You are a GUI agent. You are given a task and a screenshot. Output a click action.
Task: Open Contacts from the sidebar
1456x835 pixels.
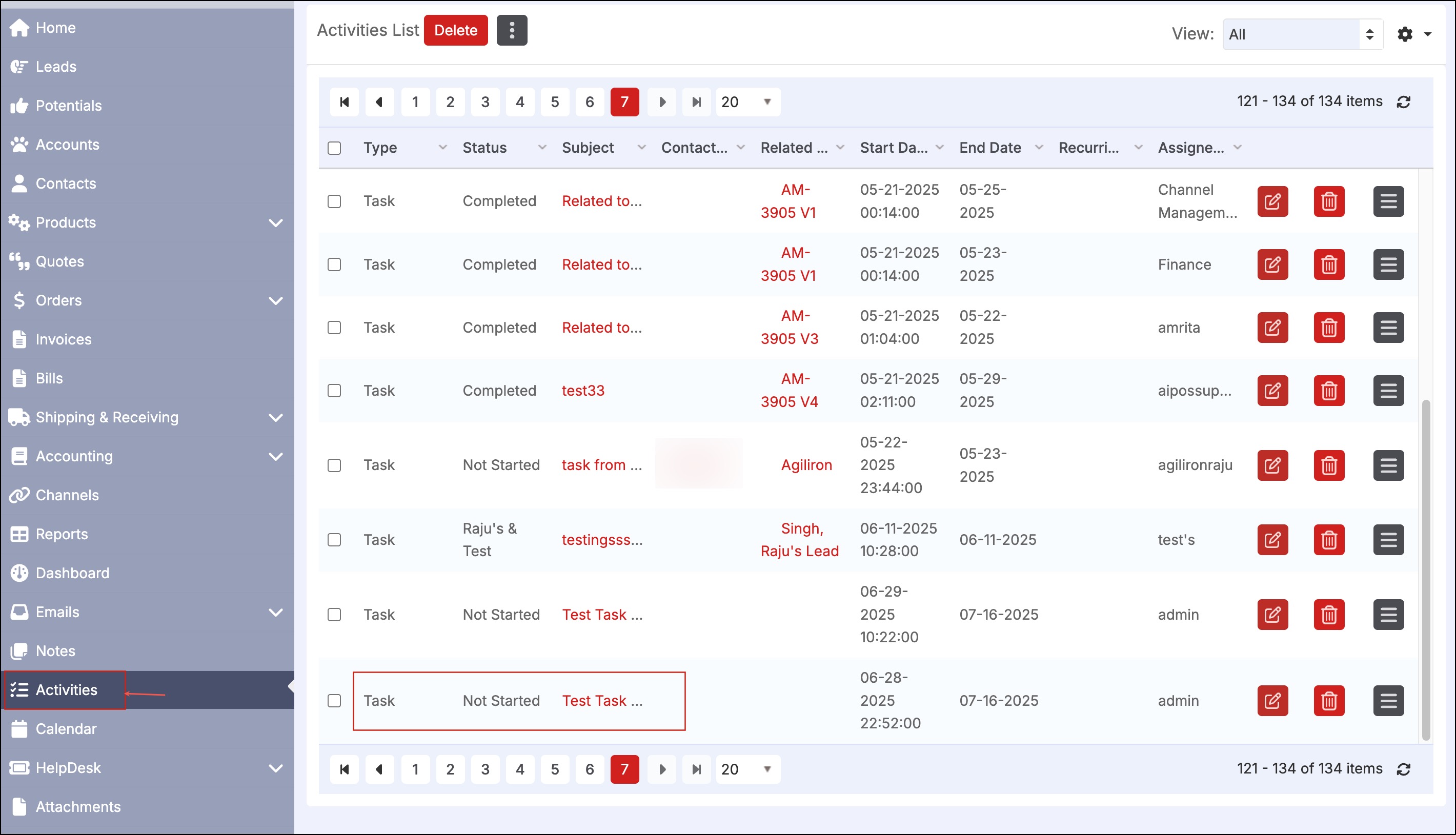[x=66, y=184]
